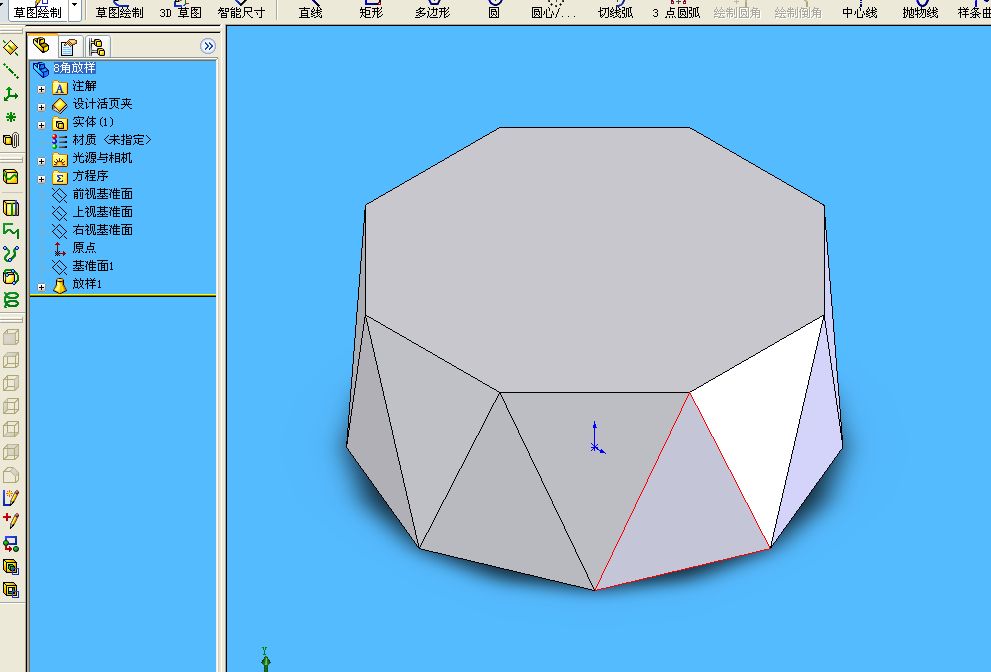Screen dimensions: 991x672
Task: Expand the 放样1 feature
Action: 42,287
